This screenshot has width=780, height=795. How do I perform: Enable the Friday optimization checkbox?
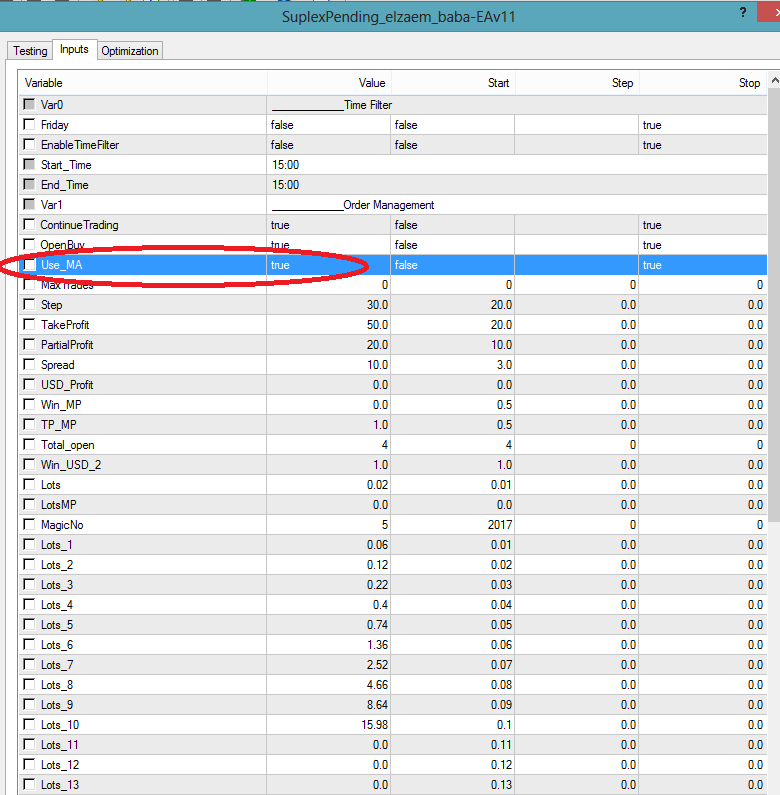coord(29,125)
